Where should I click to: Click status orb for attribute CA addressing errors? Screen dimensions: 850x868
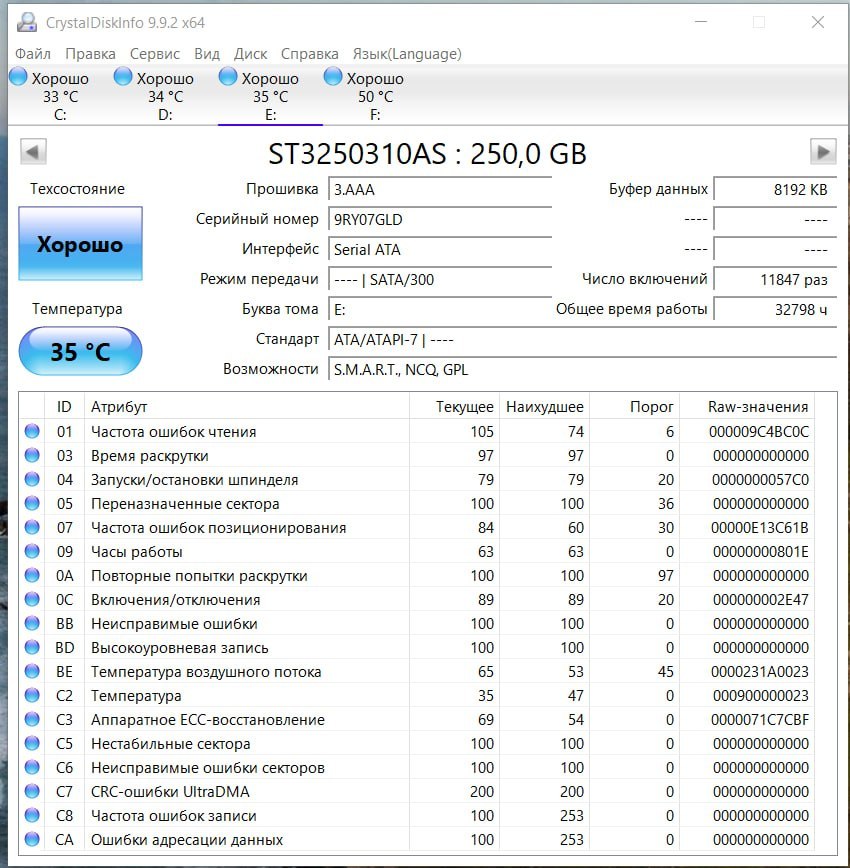pyautogui.click(x=32, y=839)
